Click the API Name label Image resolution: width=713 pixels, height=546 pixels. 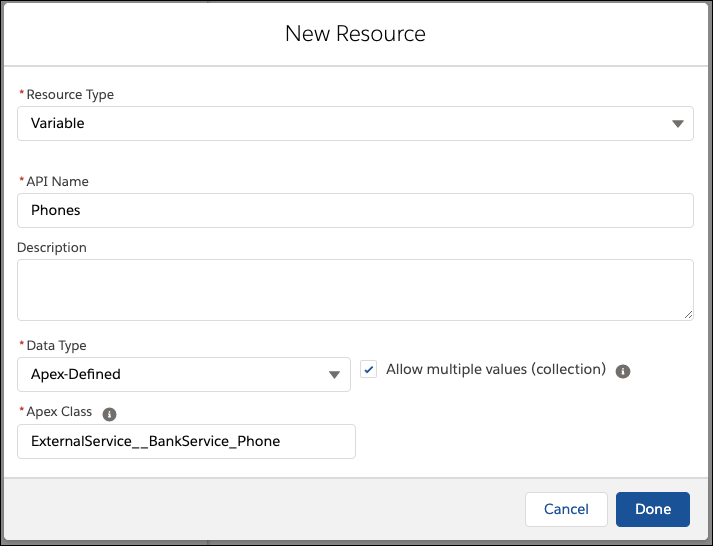[x=57, y=181]
